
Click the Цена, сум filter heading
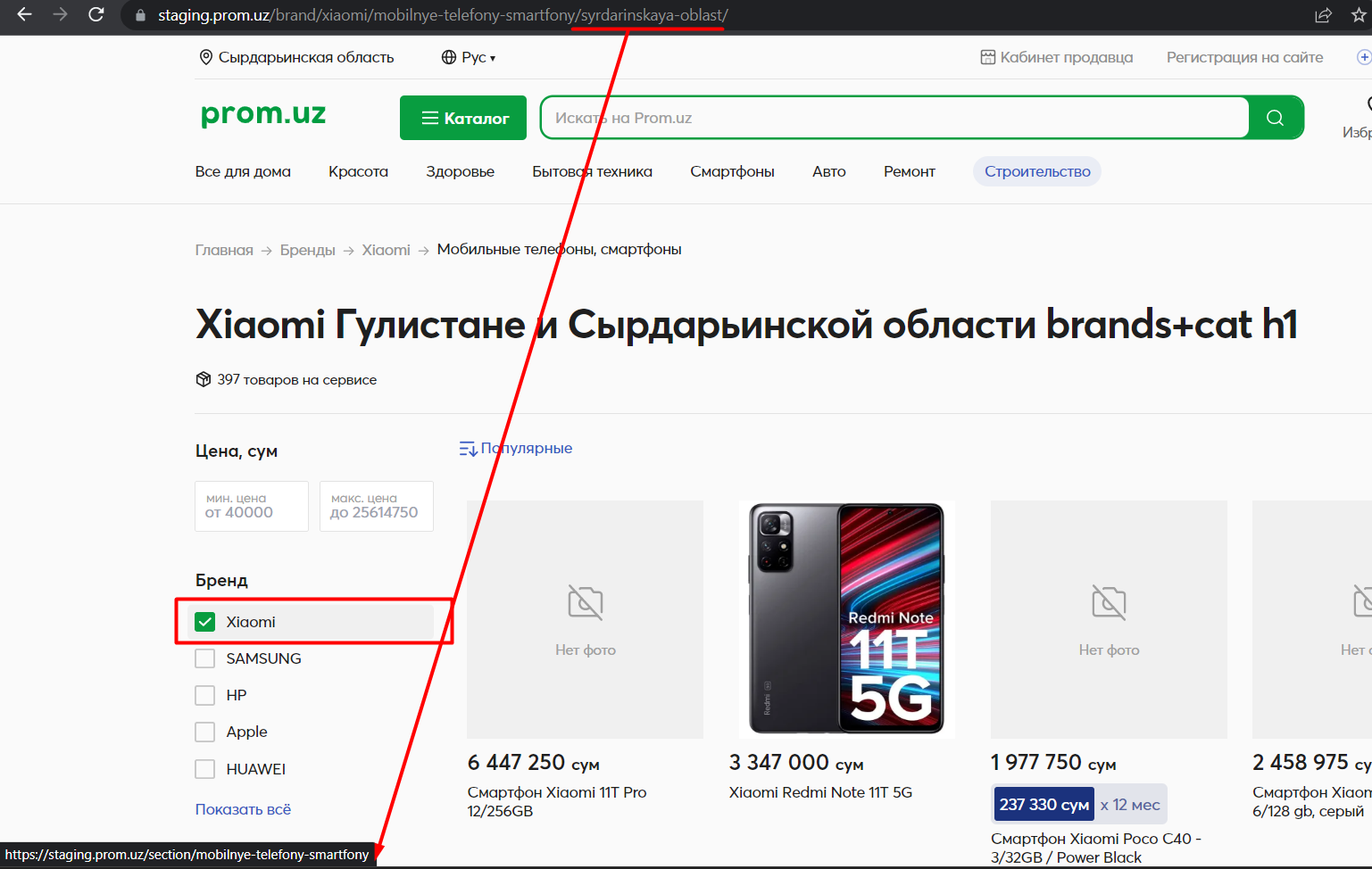(x=237, y=451)
